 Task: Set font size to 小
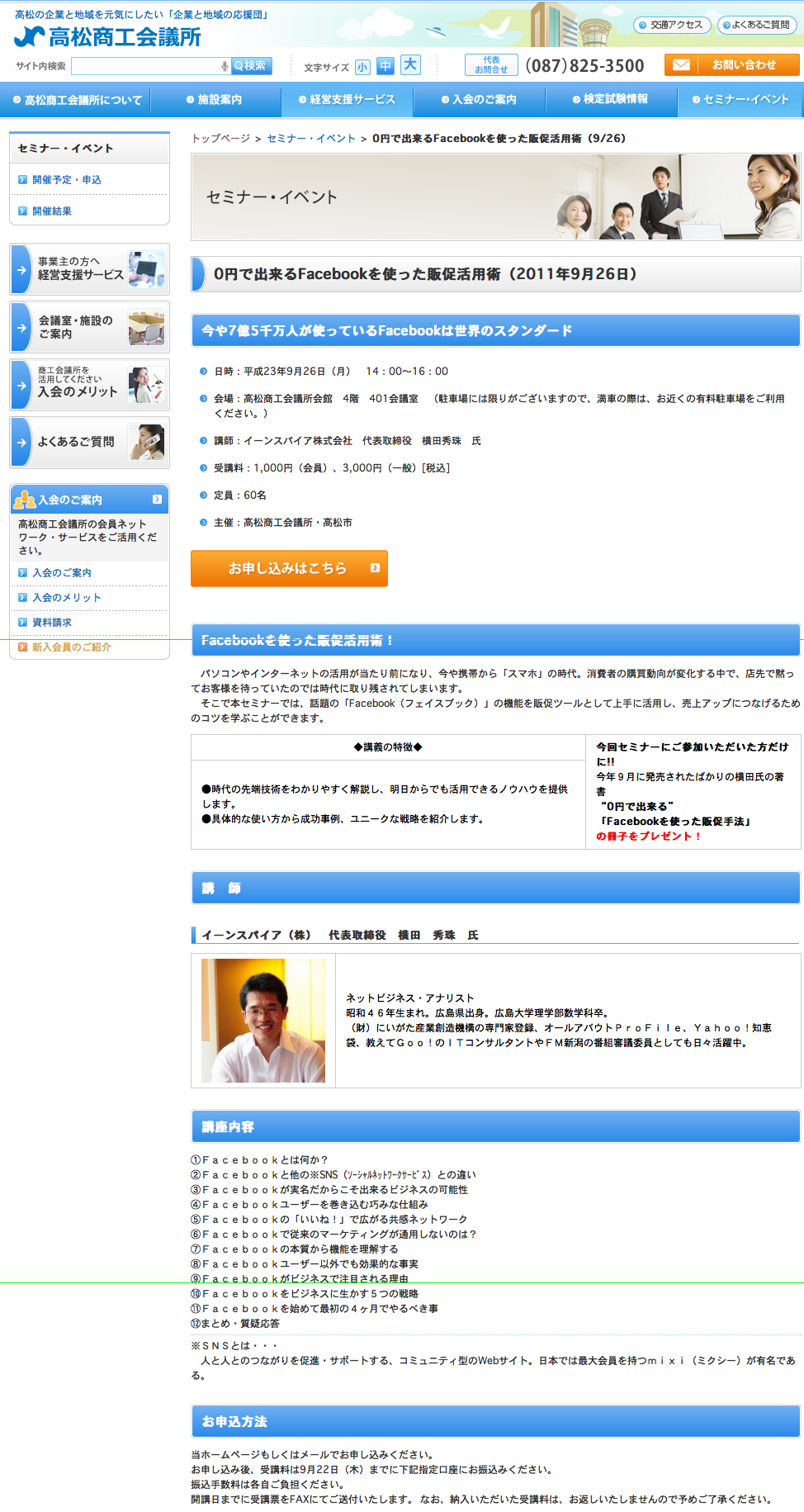pyautogui.click(x=362, y=68)
